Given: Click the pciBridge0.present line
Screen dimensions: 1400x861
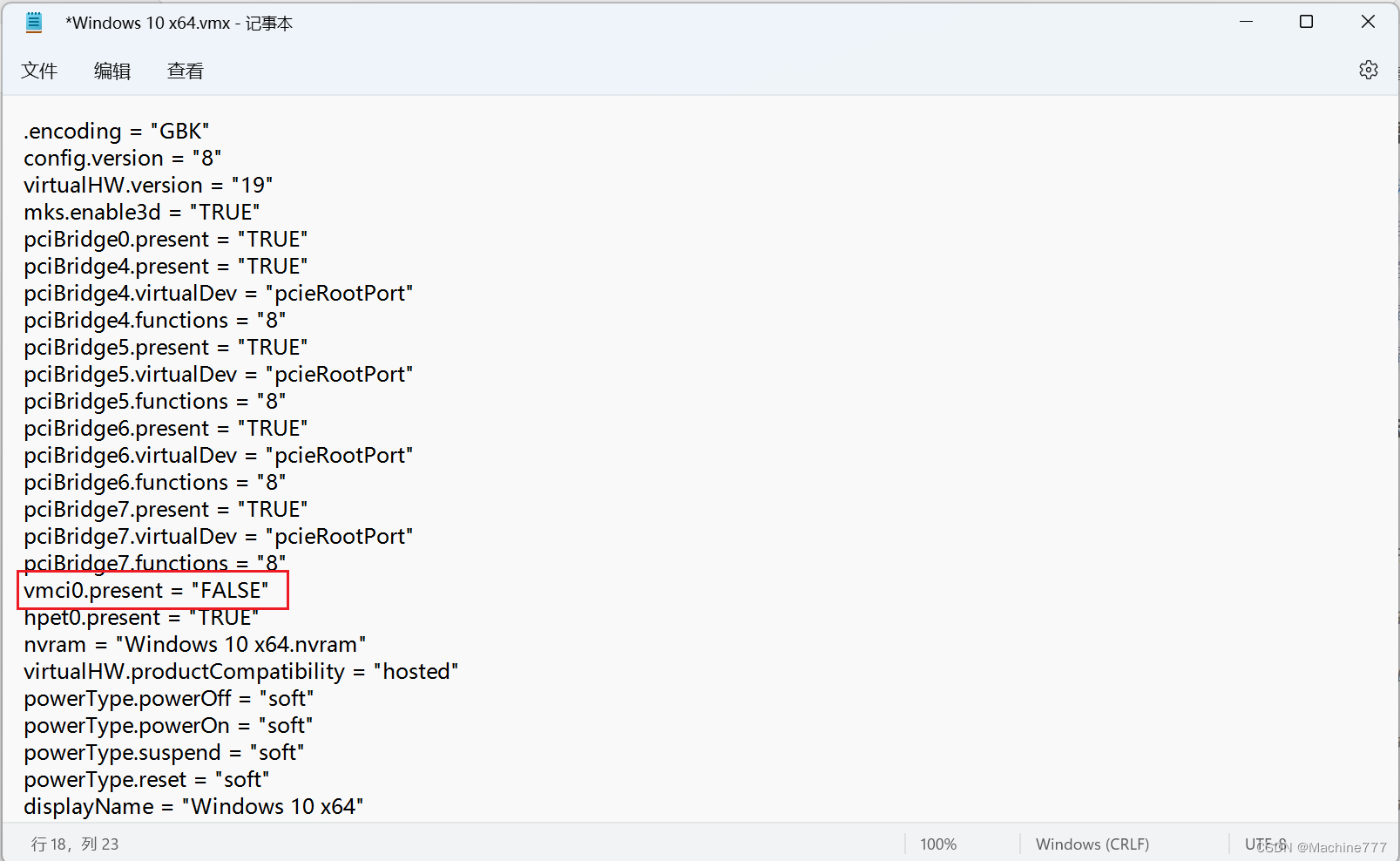Looking at the screenshot, I should (166, 240).
